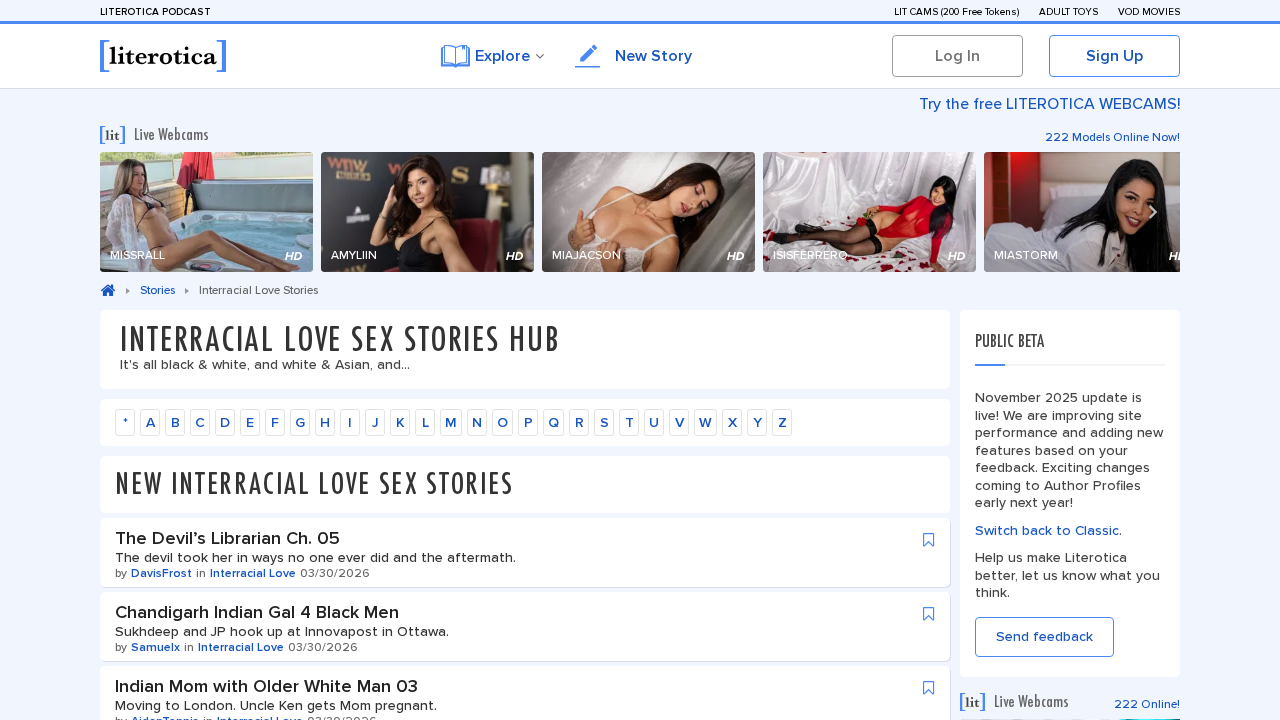Click 222 Models Online Now link
Viewport: 1280px width, 720px height.
tap(1112, 137)
